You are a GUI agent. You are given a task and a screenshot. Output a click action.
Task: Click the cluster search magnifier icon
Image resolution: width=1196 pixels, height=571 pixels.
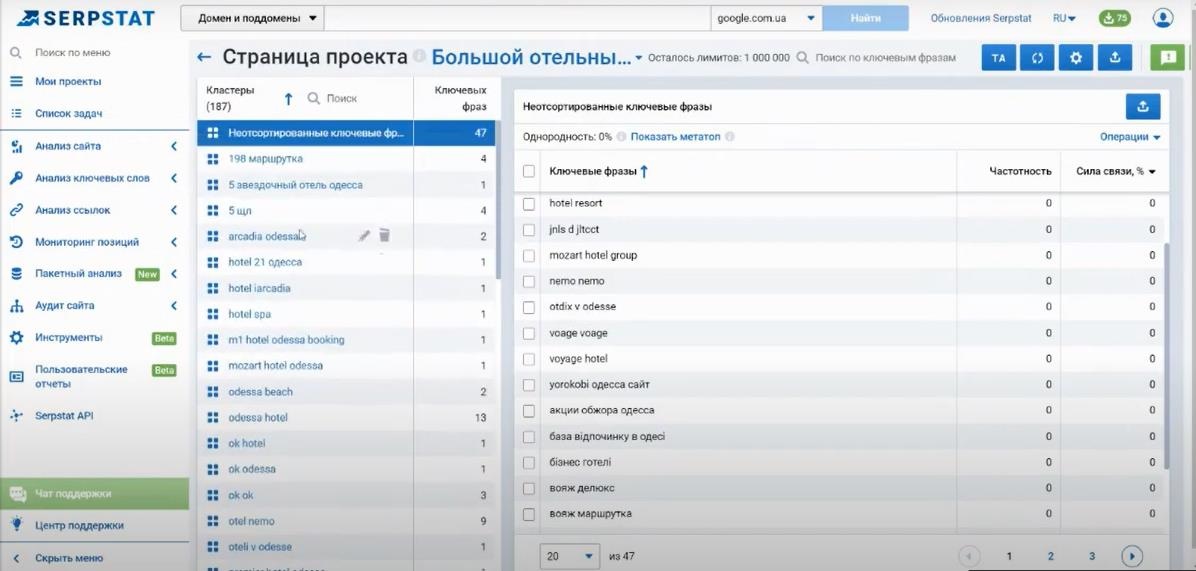click(x=313, y=98)
